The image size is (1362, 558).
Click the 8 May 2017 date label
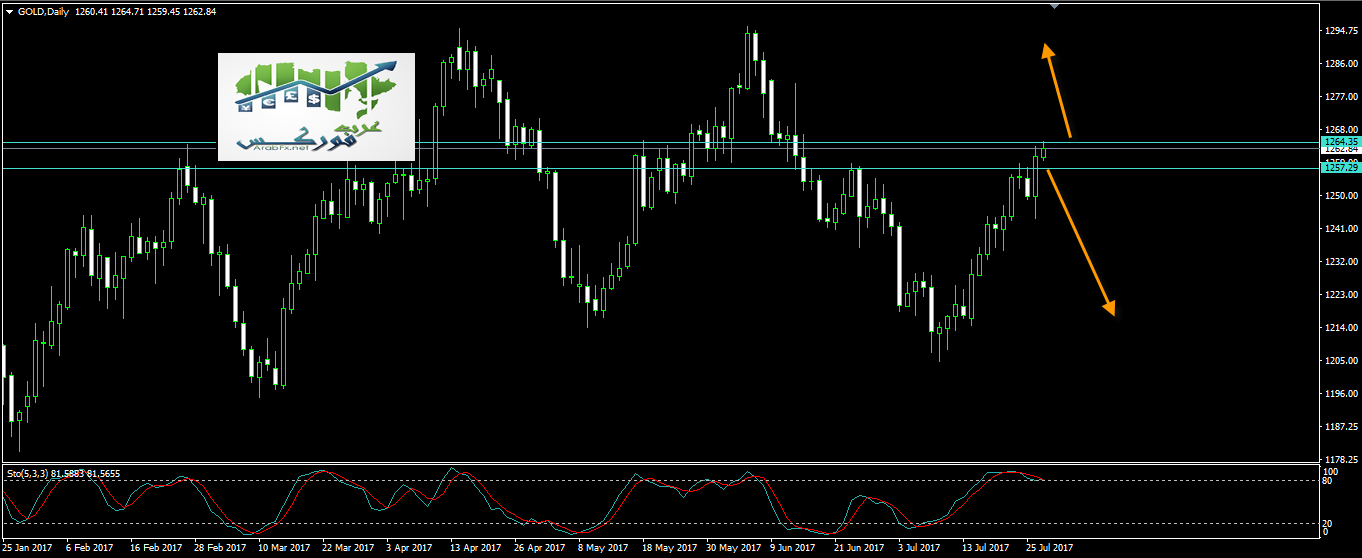point(604,548)
